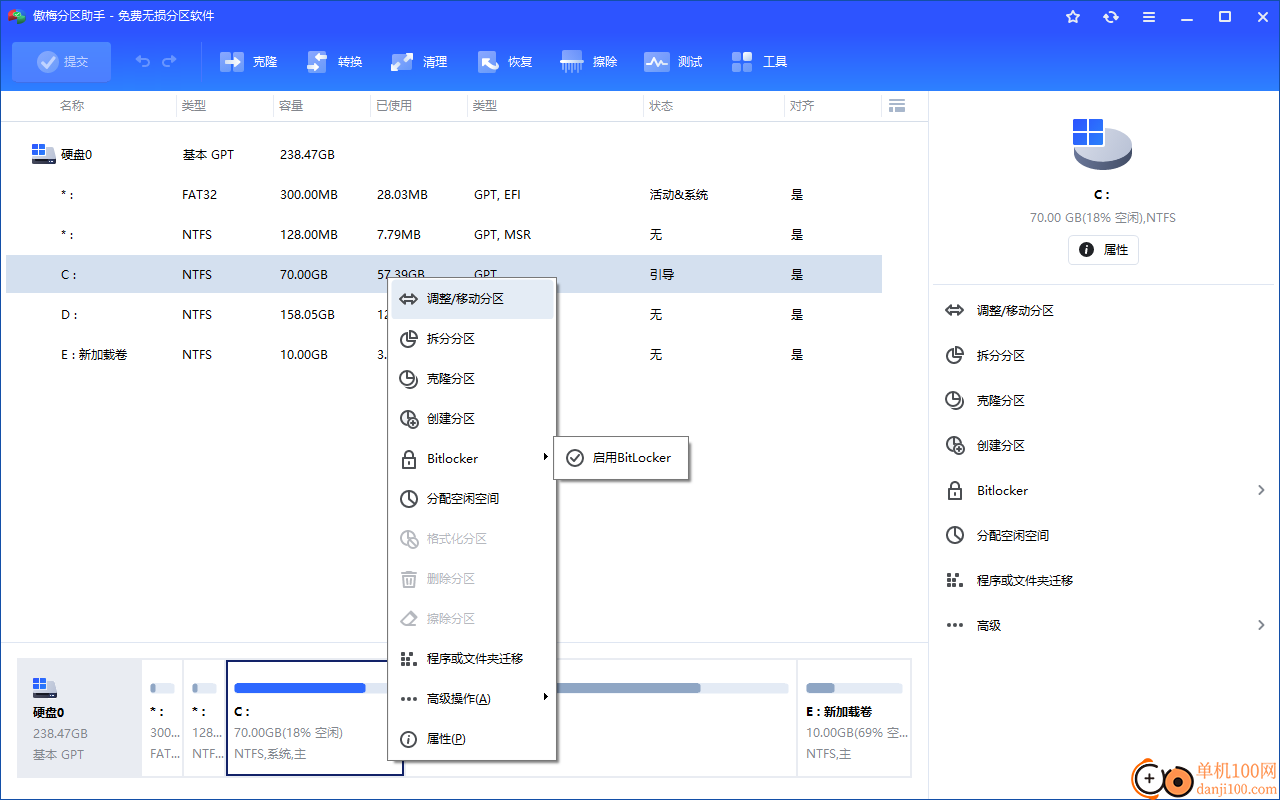This screenshot has width=1280, height=800.
Task: Click the star favorite icon in title bar
Action: (1073, 17)
